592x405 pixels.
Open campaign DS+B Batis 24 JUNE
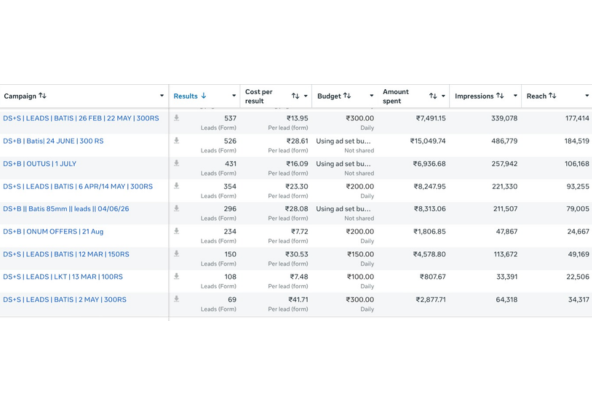(x=53, y=141)
